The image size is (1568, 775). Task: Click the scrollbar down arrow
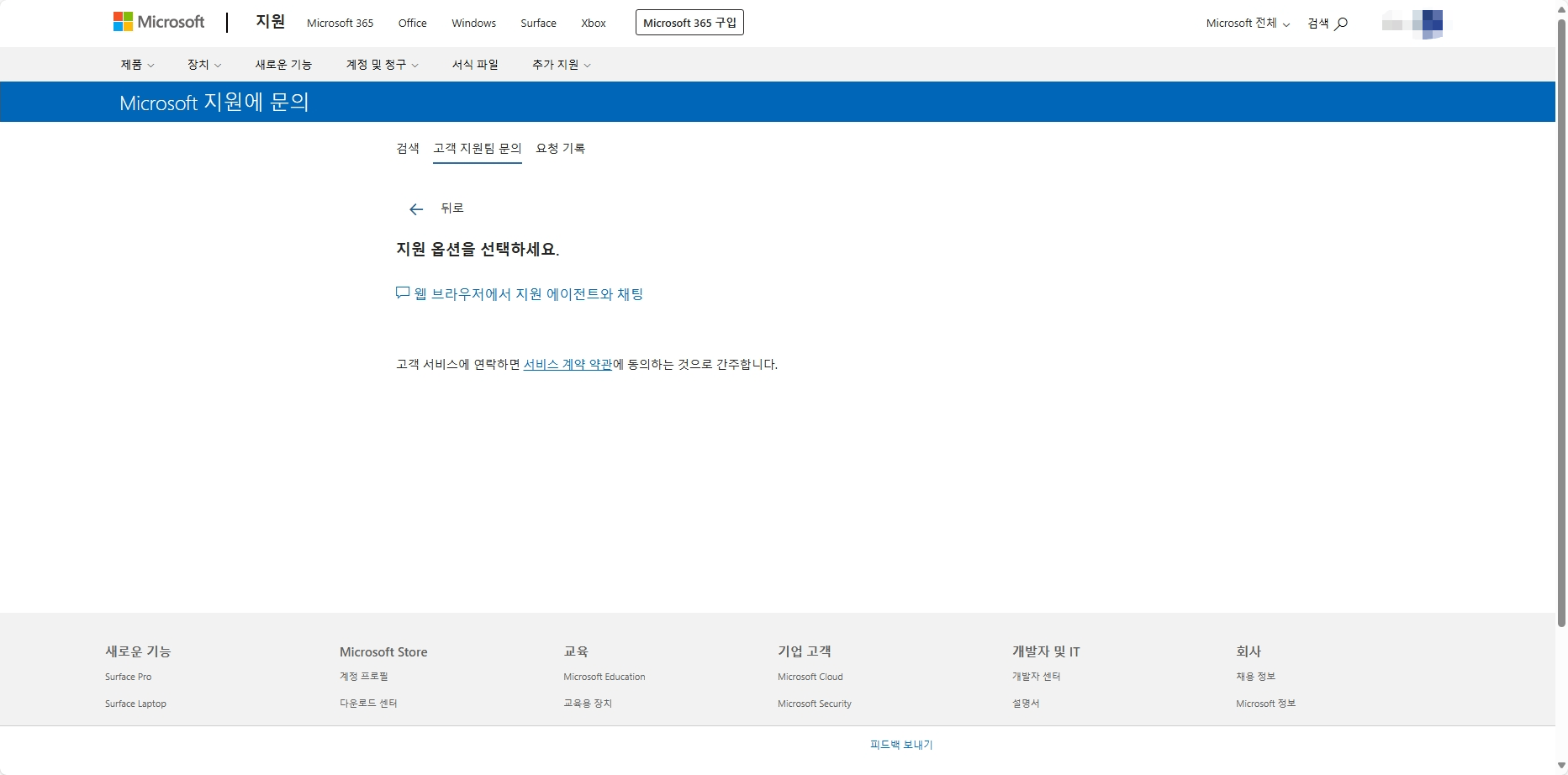(1561, 766)
